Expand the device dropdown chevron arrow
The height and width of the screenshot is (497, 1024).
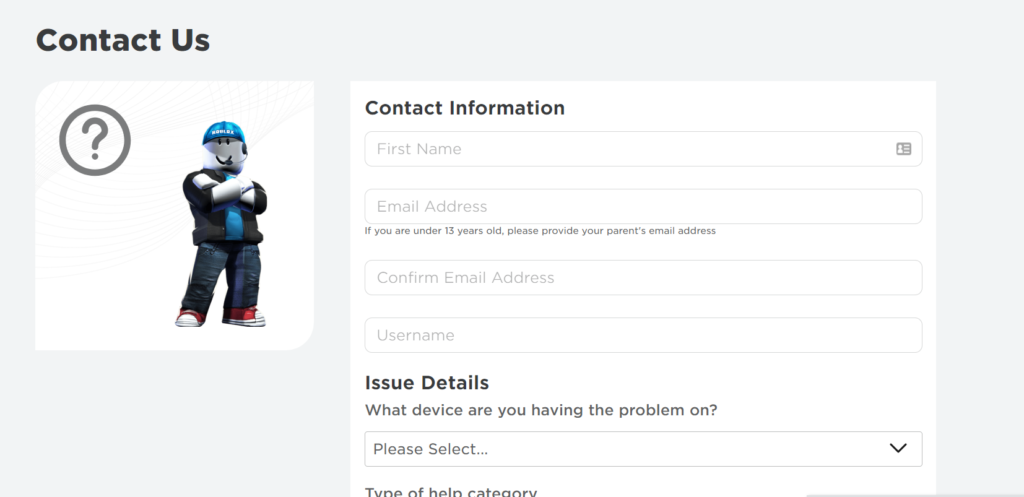(x=898, y=449)
